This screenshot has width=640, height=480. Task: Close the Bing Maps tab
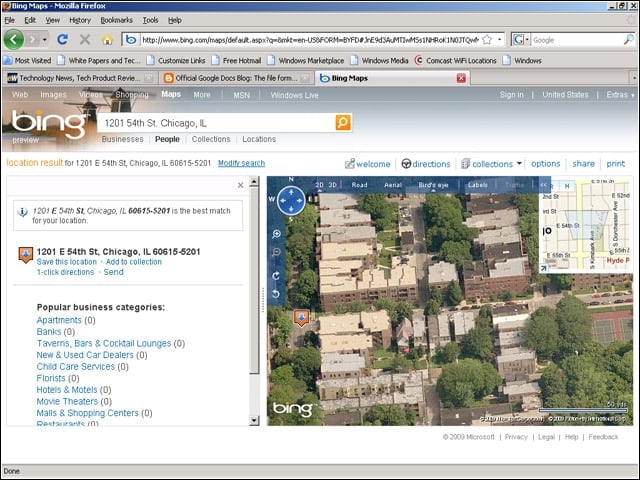pyautogui.click(x=461, y=78)
